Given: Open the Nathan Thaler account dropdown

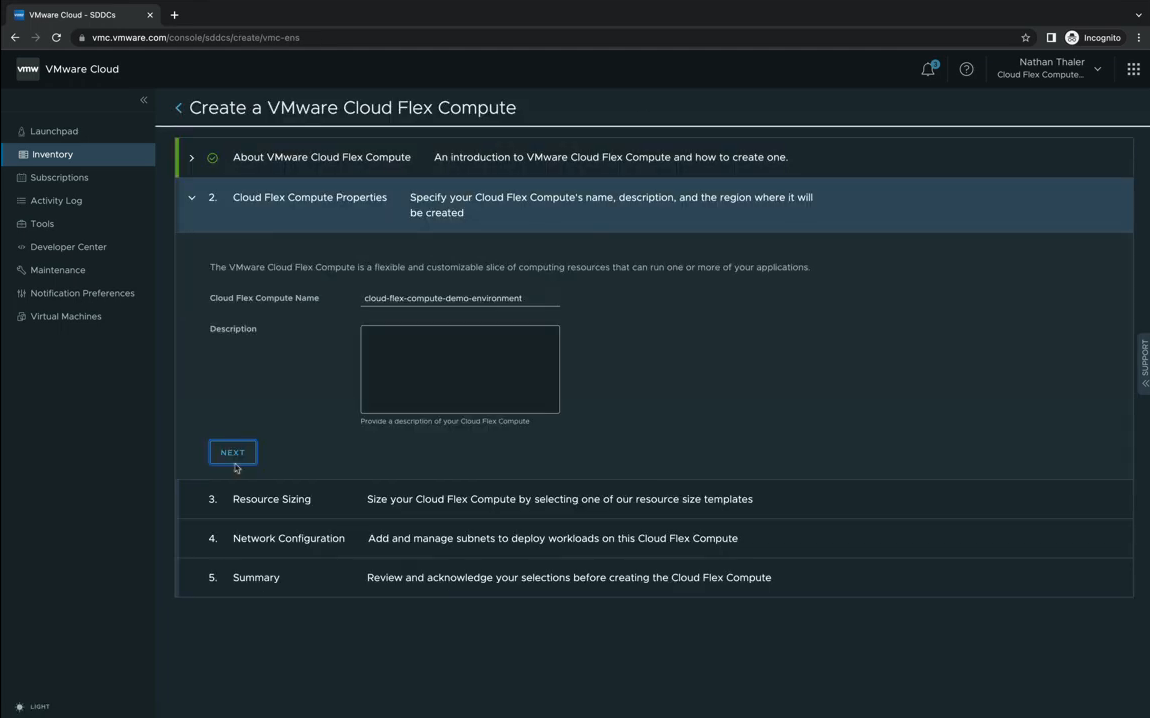Looking at the screenshot, I should coord(1048,68).
